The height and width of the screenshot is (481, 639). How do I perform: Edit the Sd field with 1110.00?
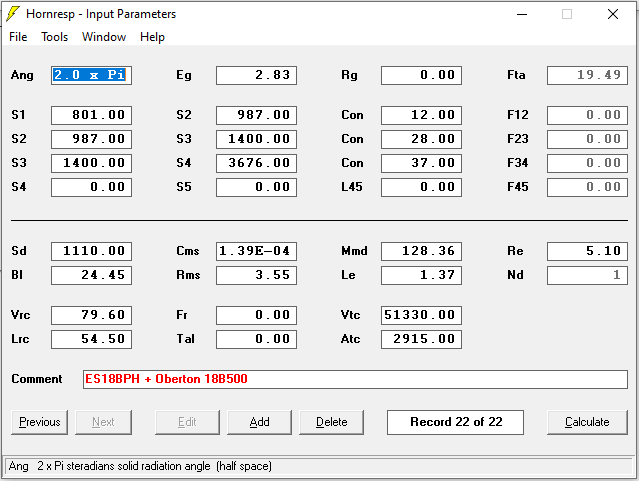coord(91,252)
